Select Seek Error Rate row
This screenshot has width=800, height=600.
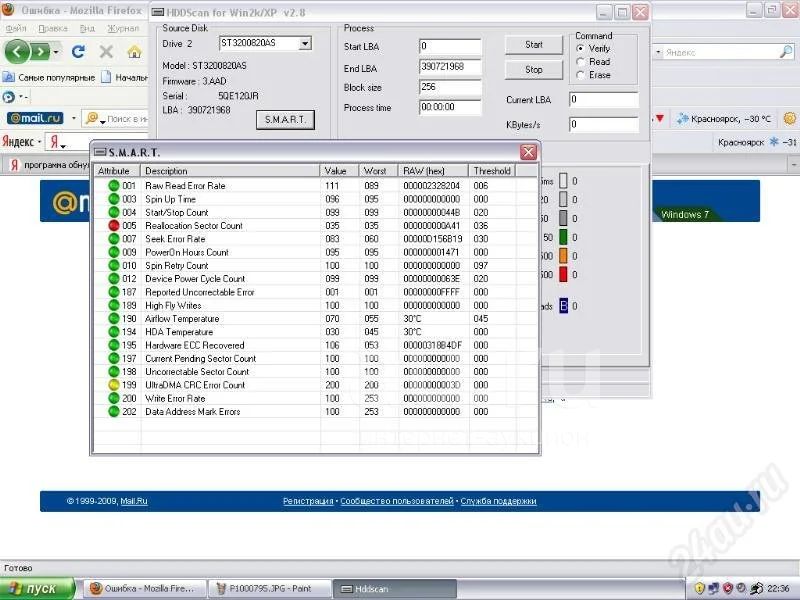coord(315,239)
